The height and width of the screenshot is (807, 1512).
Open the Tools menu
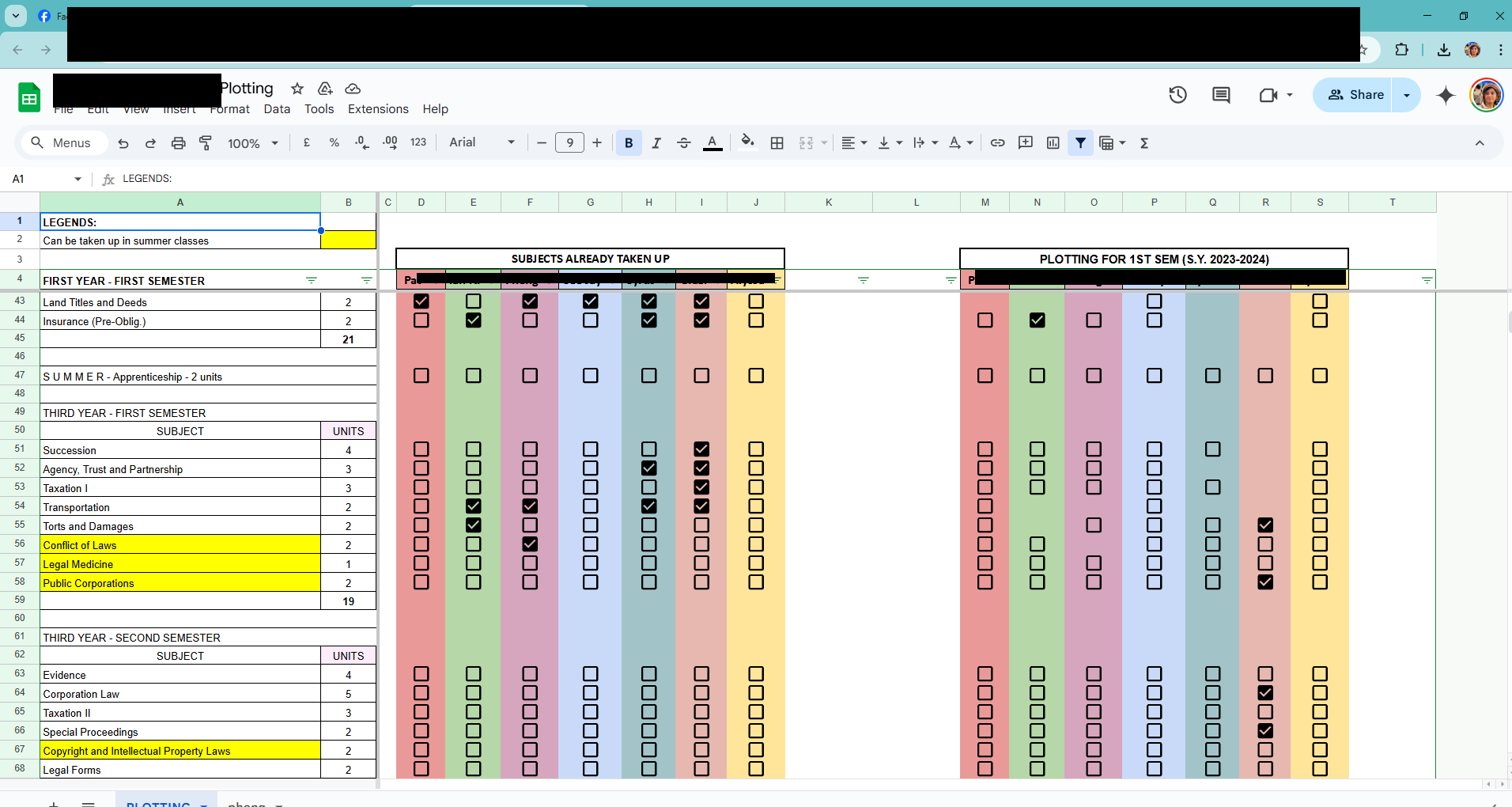[x=319, y=109]
